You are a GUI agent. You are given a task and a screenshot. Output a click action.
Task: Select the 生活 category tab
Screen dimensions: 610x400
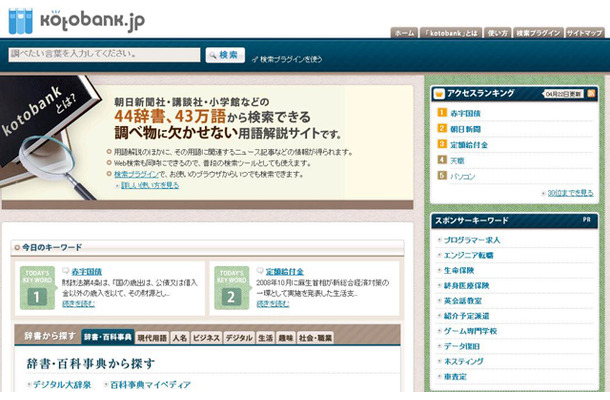266,338
